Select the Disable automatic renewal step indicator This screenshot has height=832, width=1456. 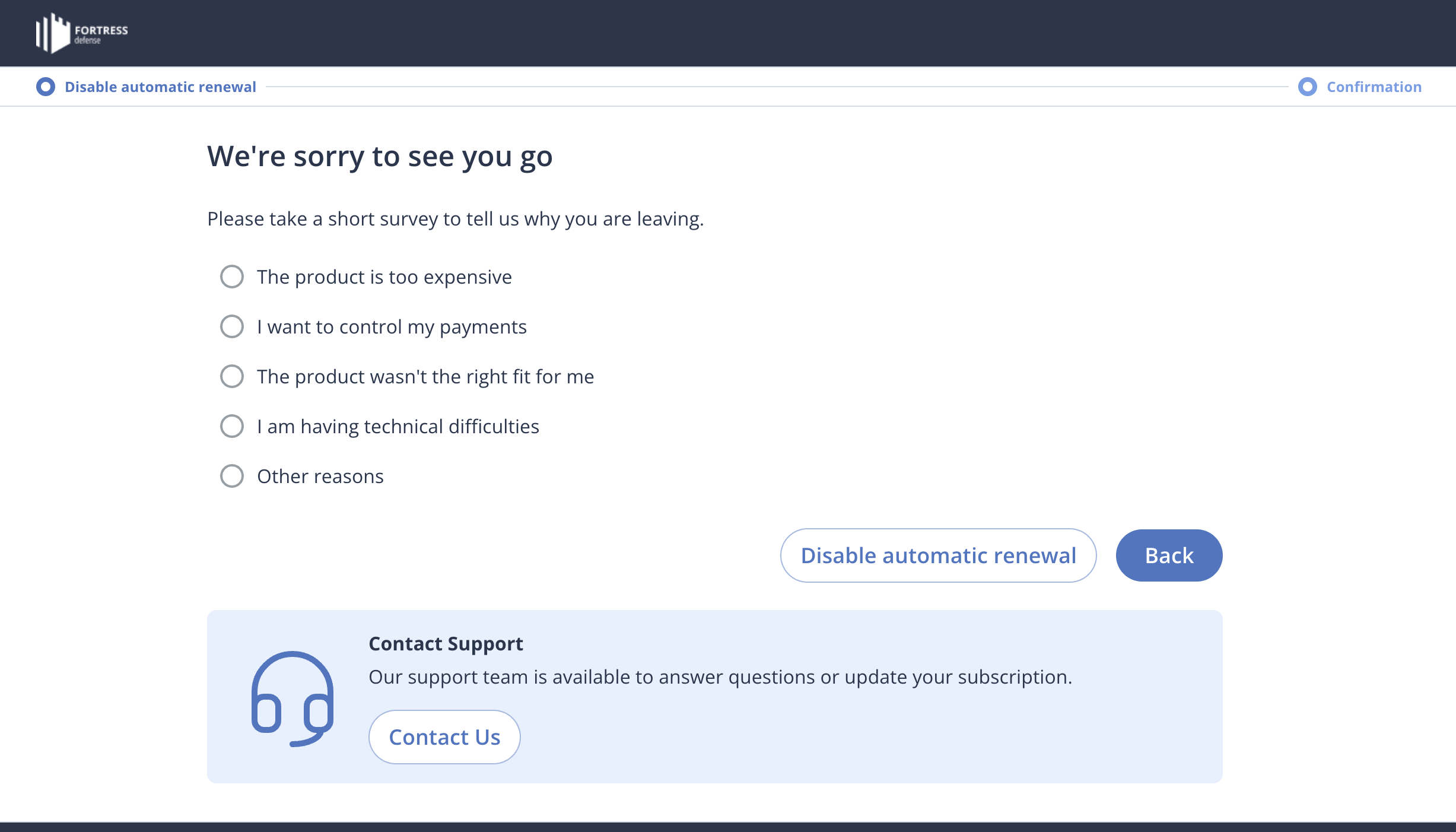[46, 87]
